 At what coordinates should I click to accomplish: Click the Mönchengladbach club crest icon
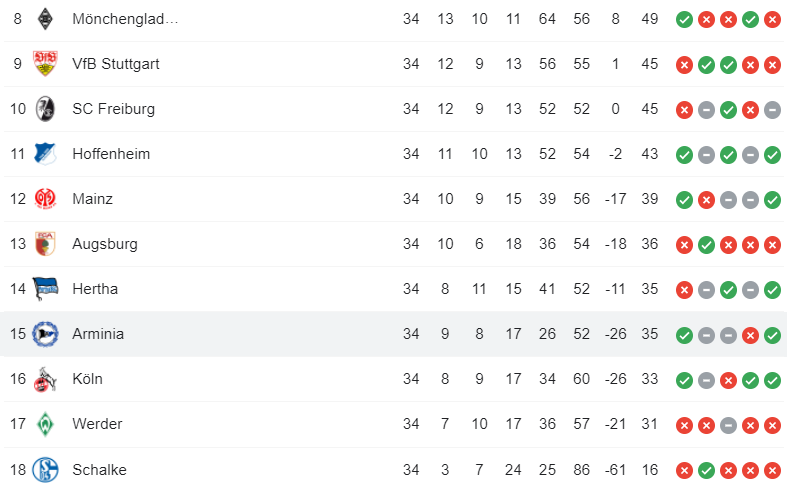coord(45,19)
